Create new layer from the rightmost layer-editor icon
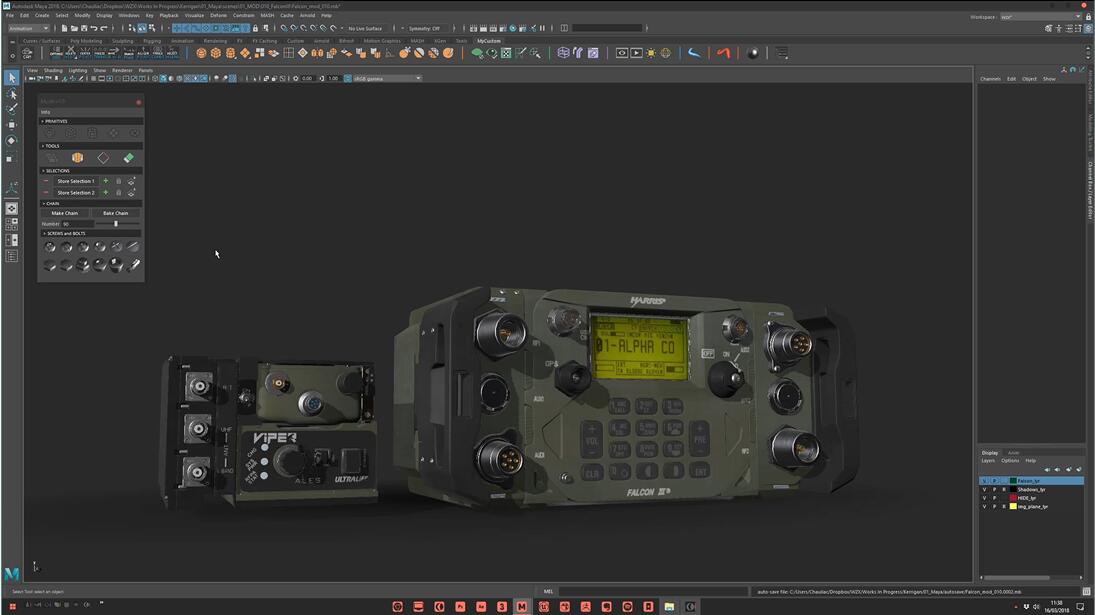The height and width of the screenshot is (615, 1095). 1079,470
